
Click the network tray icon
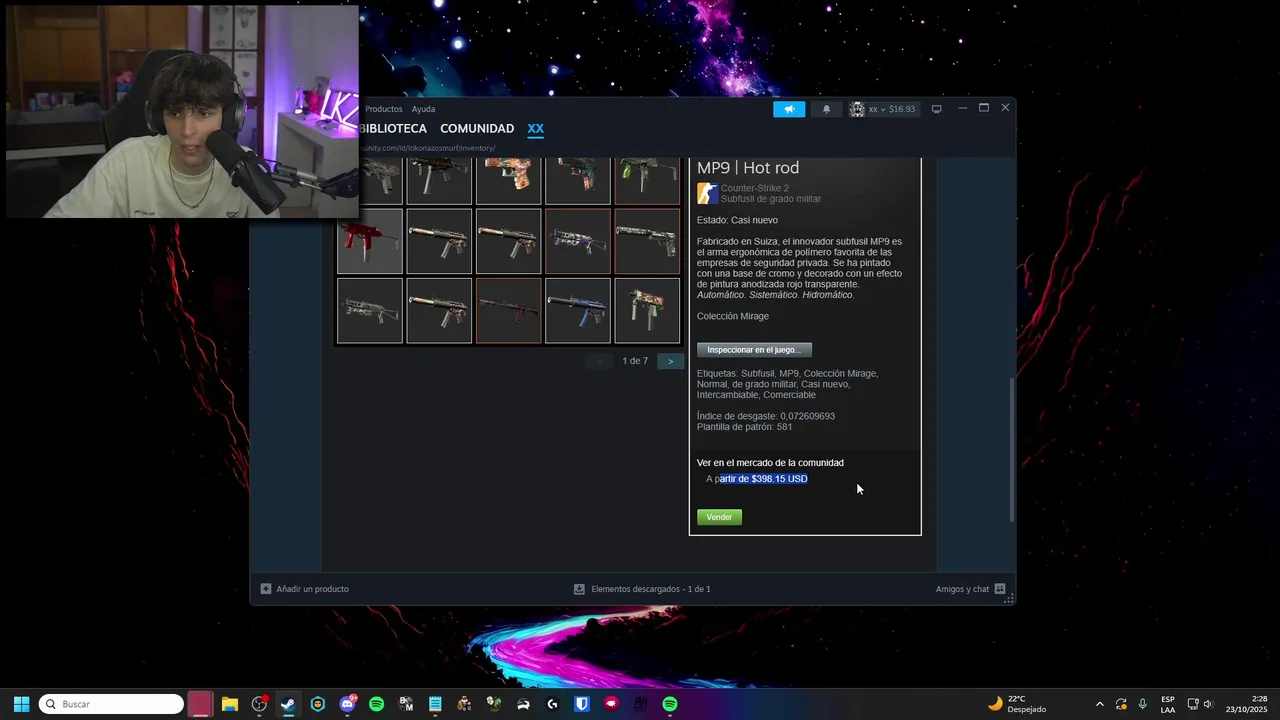point(1193,704)
